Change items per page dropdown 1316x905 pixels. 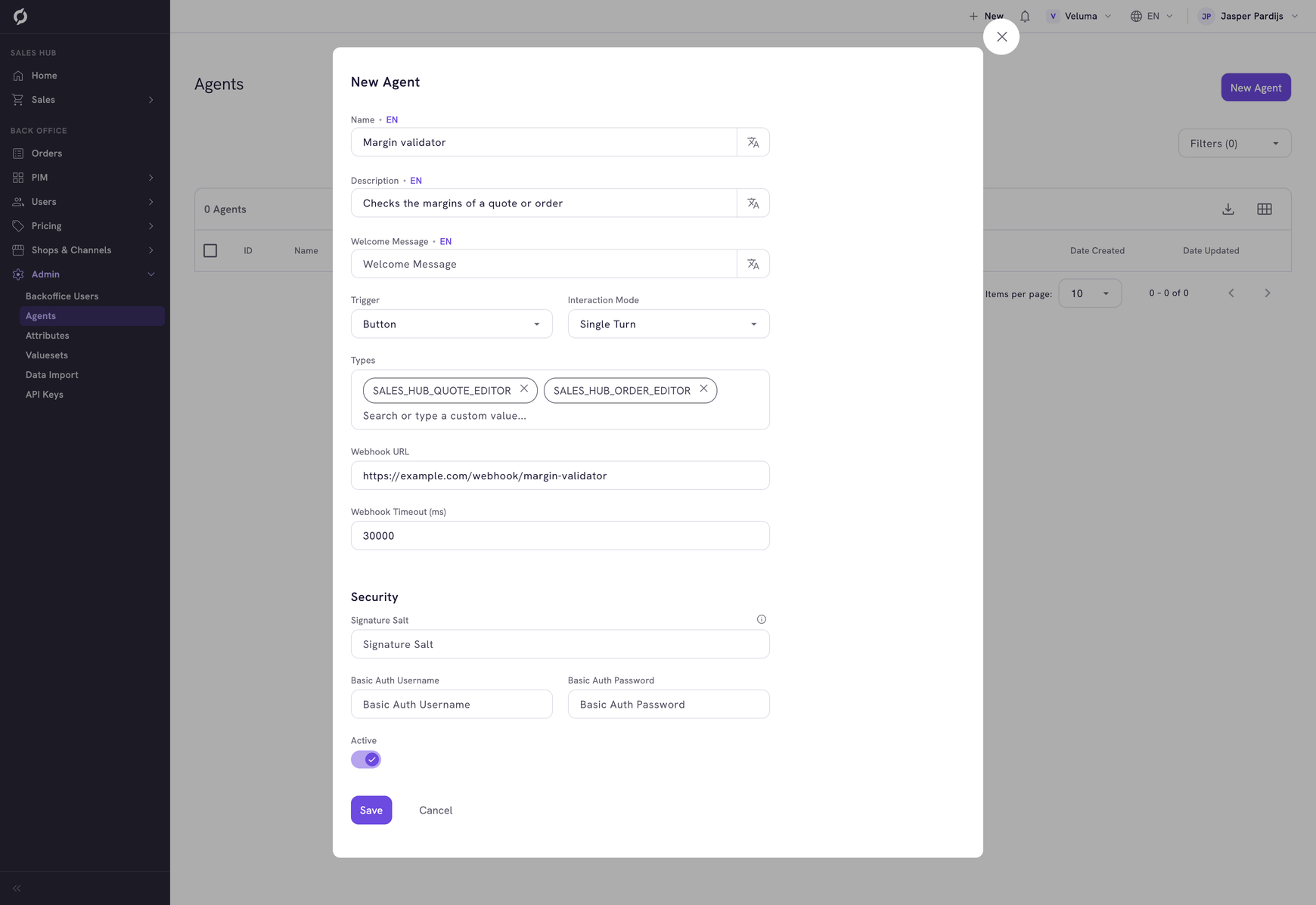click(1090, 293)
